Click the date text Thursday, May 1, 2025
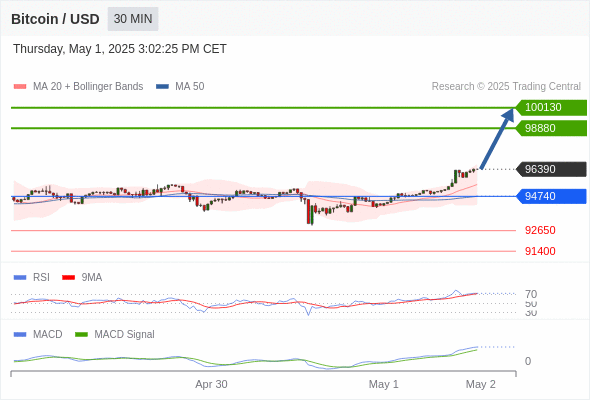590x400 pixels. click(x=74, y=49)
